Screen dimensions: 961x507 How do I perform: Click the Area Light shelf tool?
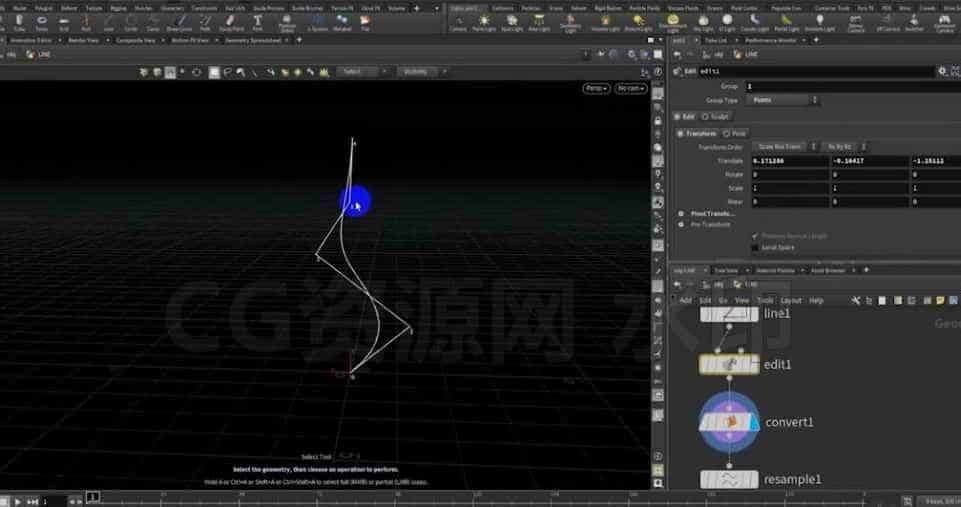[539, 23]
